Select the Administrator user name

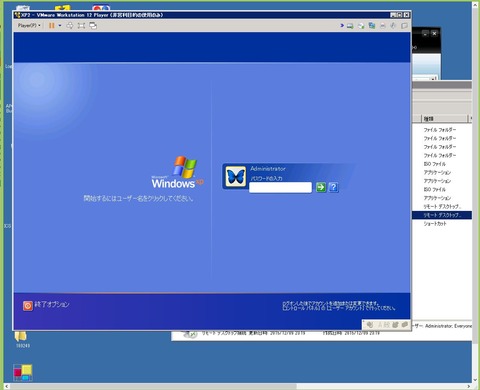(268, 169)
